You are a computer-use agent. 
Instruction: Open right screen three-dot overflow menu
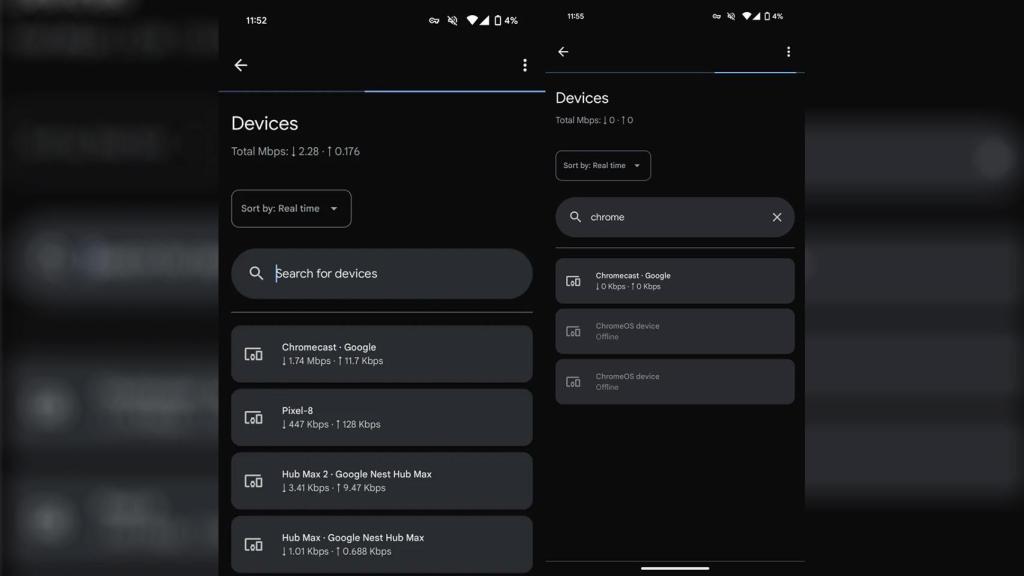pos(788,52)
